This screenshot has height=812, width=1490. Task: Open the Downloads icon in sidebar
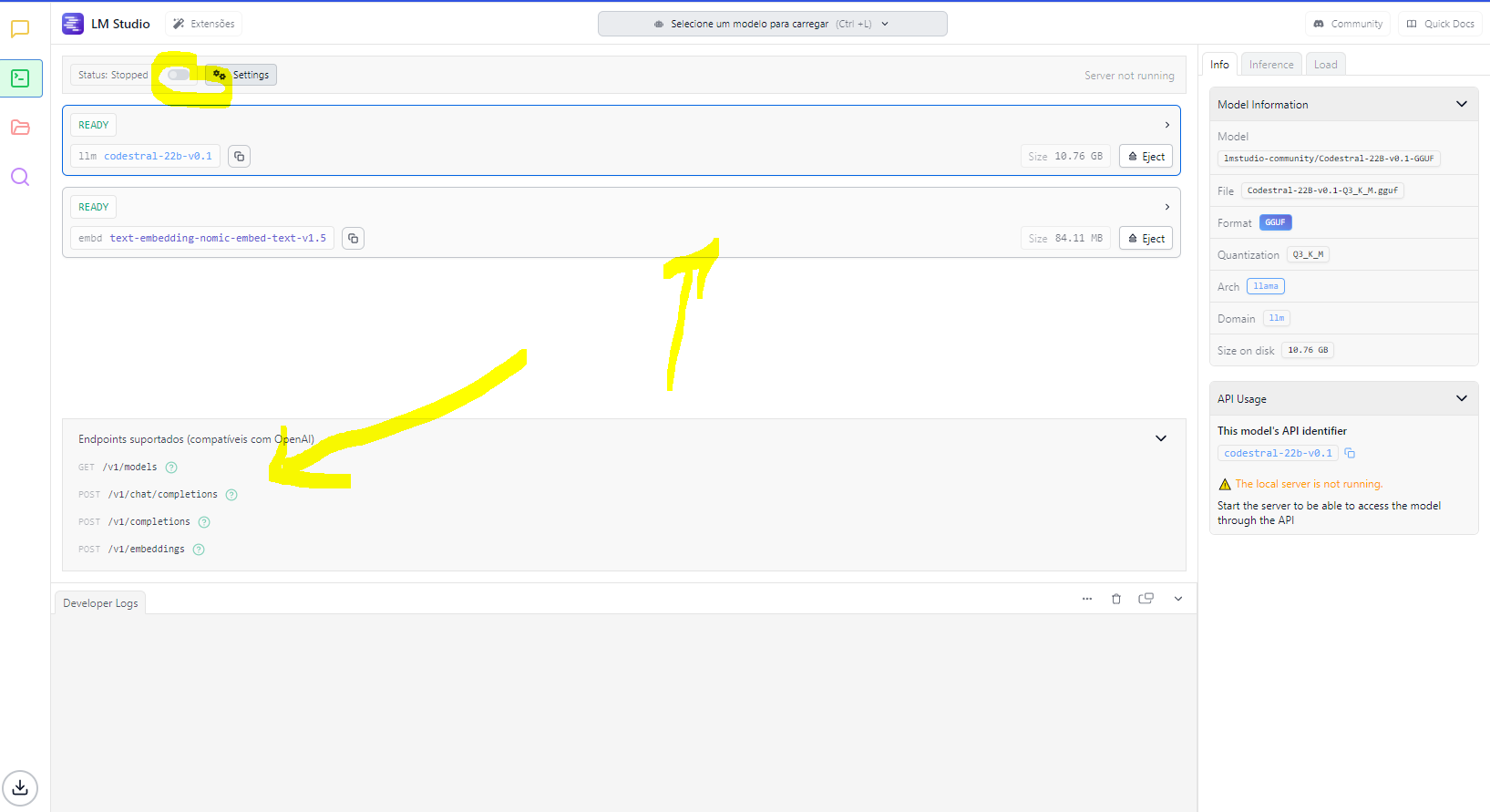tap(20, 787)
